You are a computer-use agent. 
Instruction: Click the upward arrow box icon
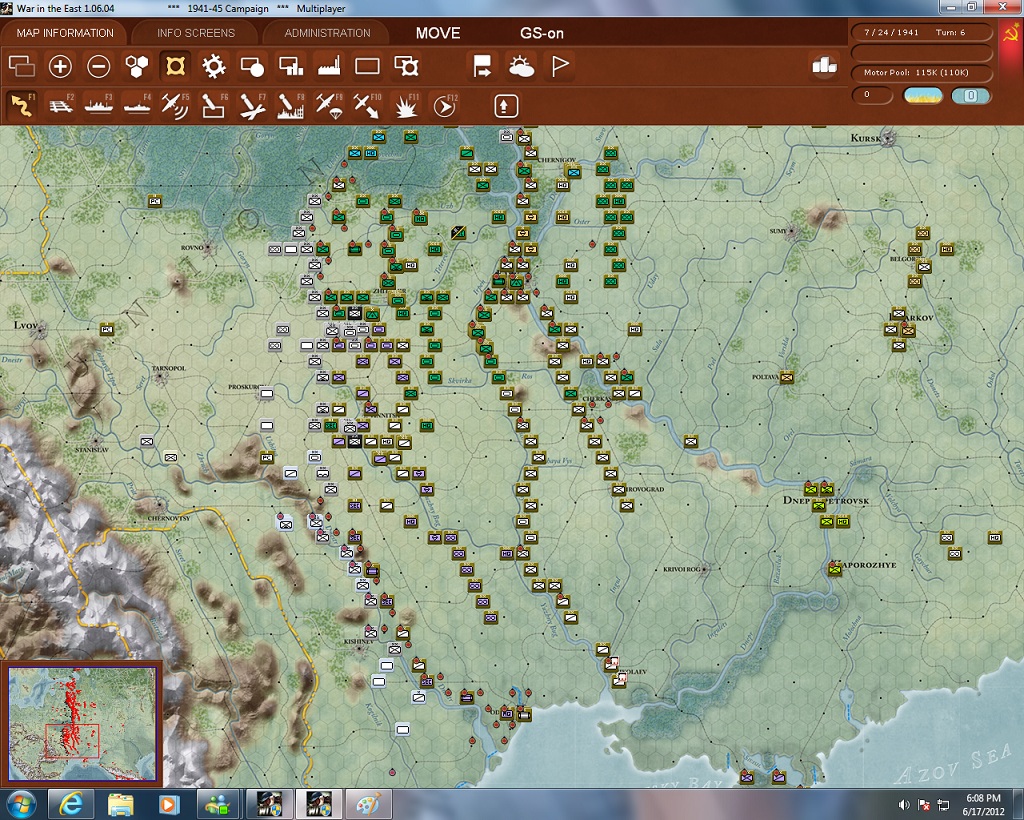click(x=506, y=106)
